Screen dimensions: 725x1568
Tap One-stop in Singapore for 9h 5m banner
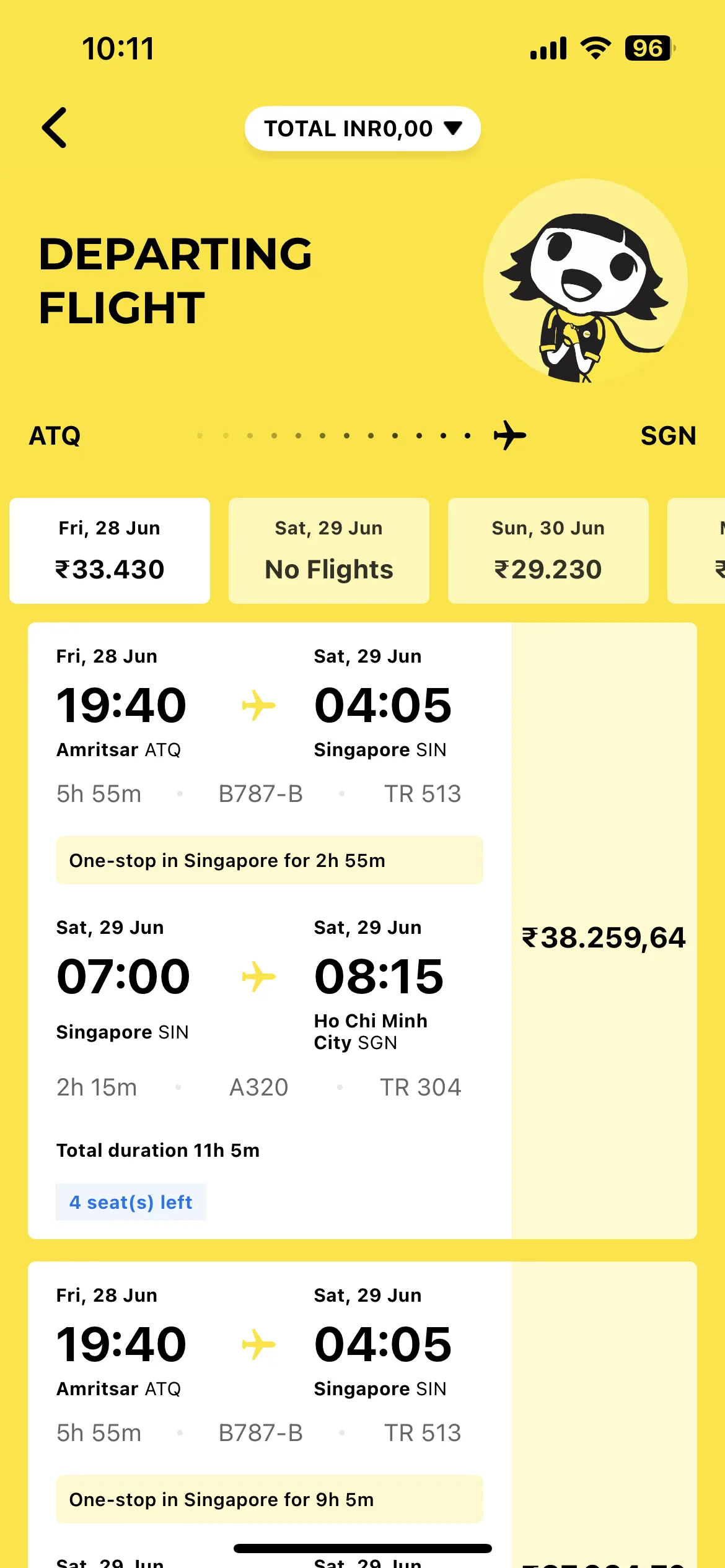click(x=270, y=1499)
